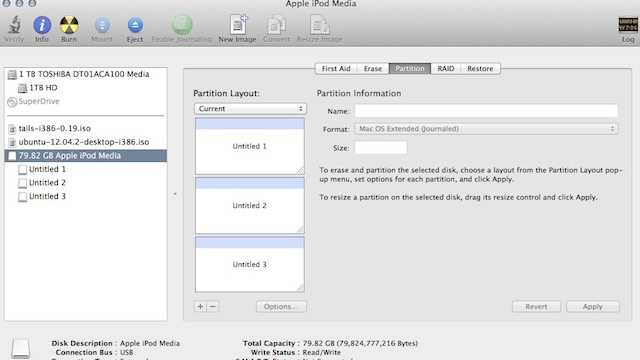Image resolution: width=640 pixels, height=360 pixels.
Task: Click resize handle of Untitled 3 partition
Action: point(300,288)
